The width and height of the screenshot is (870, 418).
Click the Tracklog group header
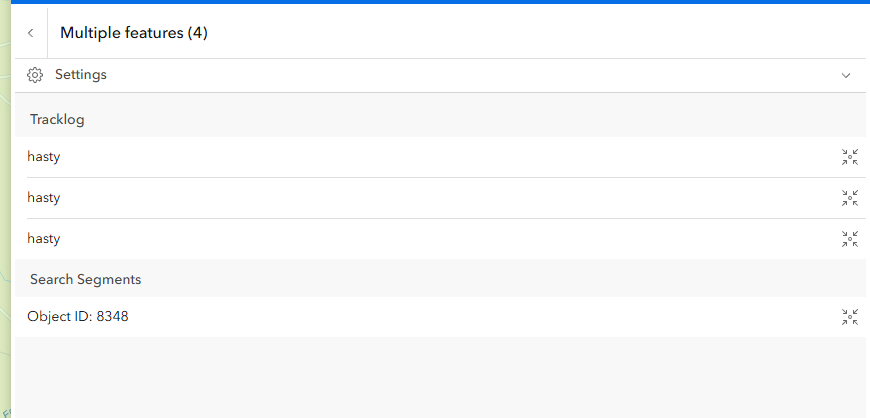pos(57,120)
